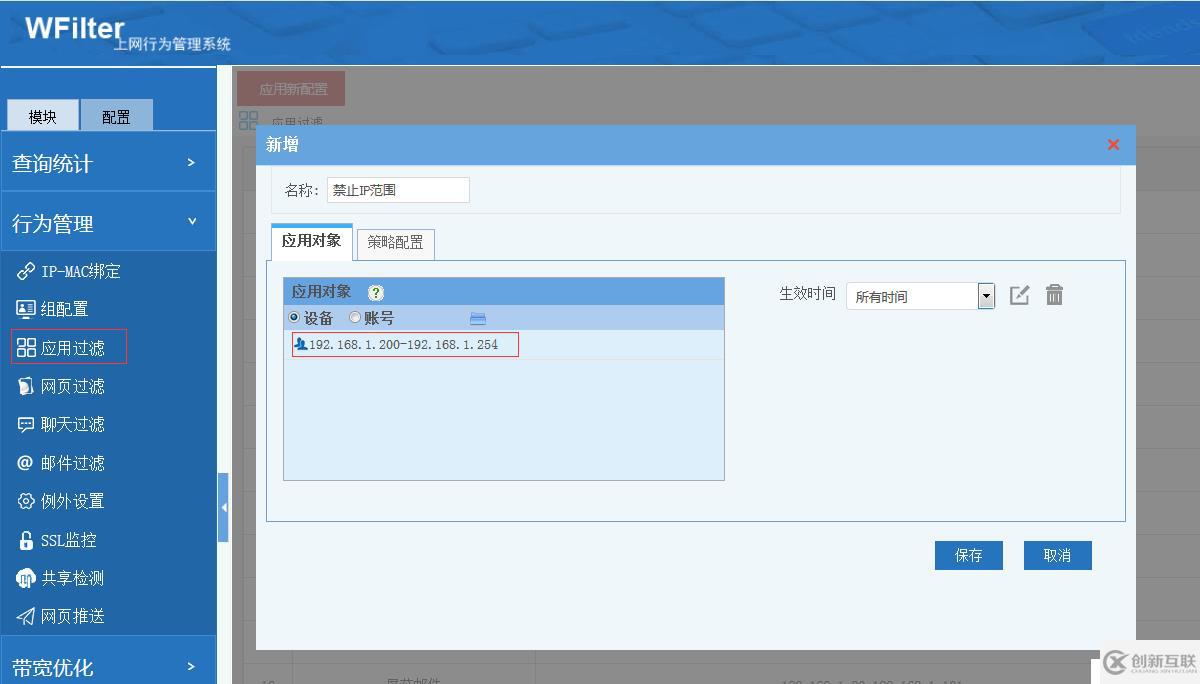1200x684 pixels.
Task: Click the 应用过滤 grid icon
Action: coord(26,348)
